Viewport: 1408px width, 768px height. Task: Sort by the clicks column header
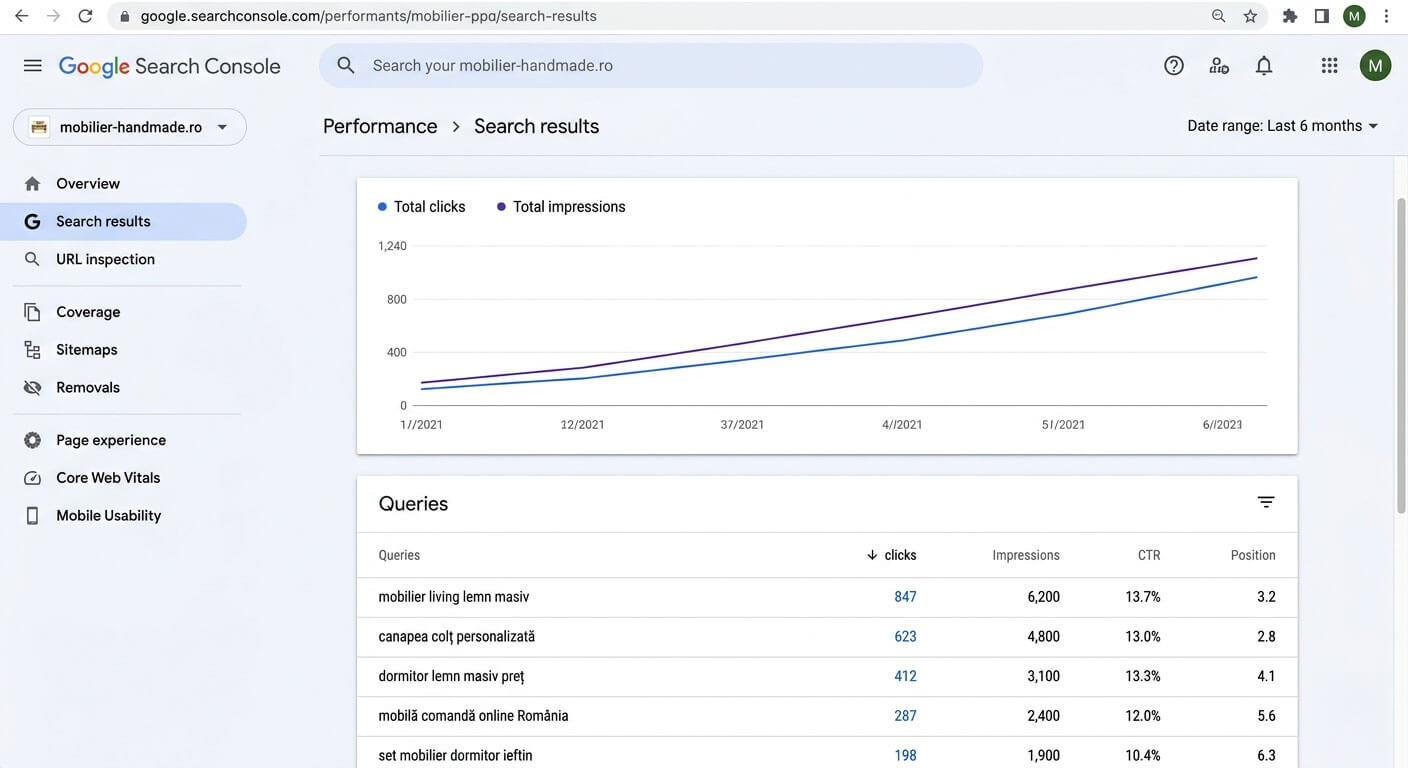coord(891,555)
